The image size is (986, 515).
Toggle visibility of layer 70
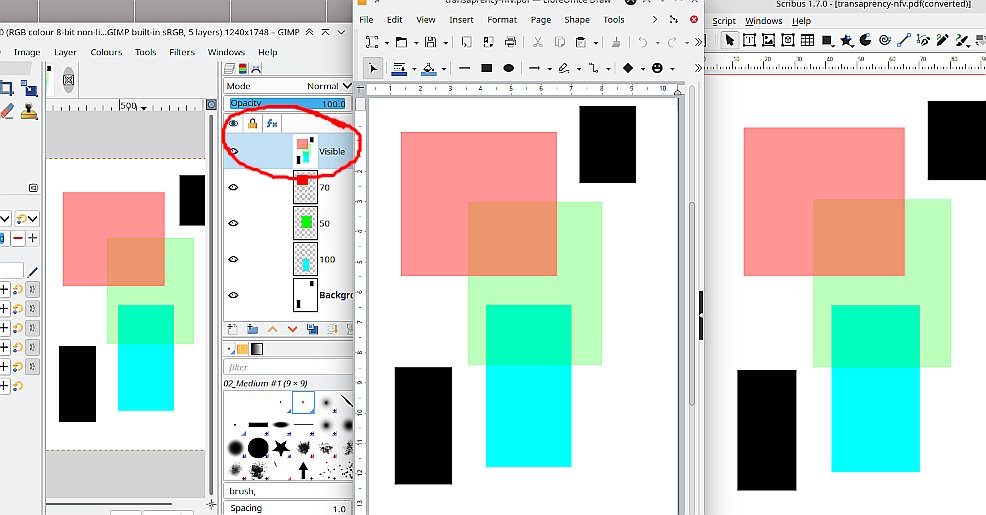pos(233,187)
